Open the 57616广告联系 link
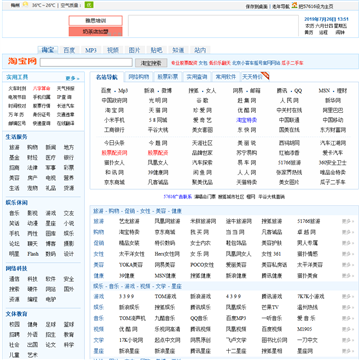The height and width of the screenshot is (360, 360). pos(178,197)
